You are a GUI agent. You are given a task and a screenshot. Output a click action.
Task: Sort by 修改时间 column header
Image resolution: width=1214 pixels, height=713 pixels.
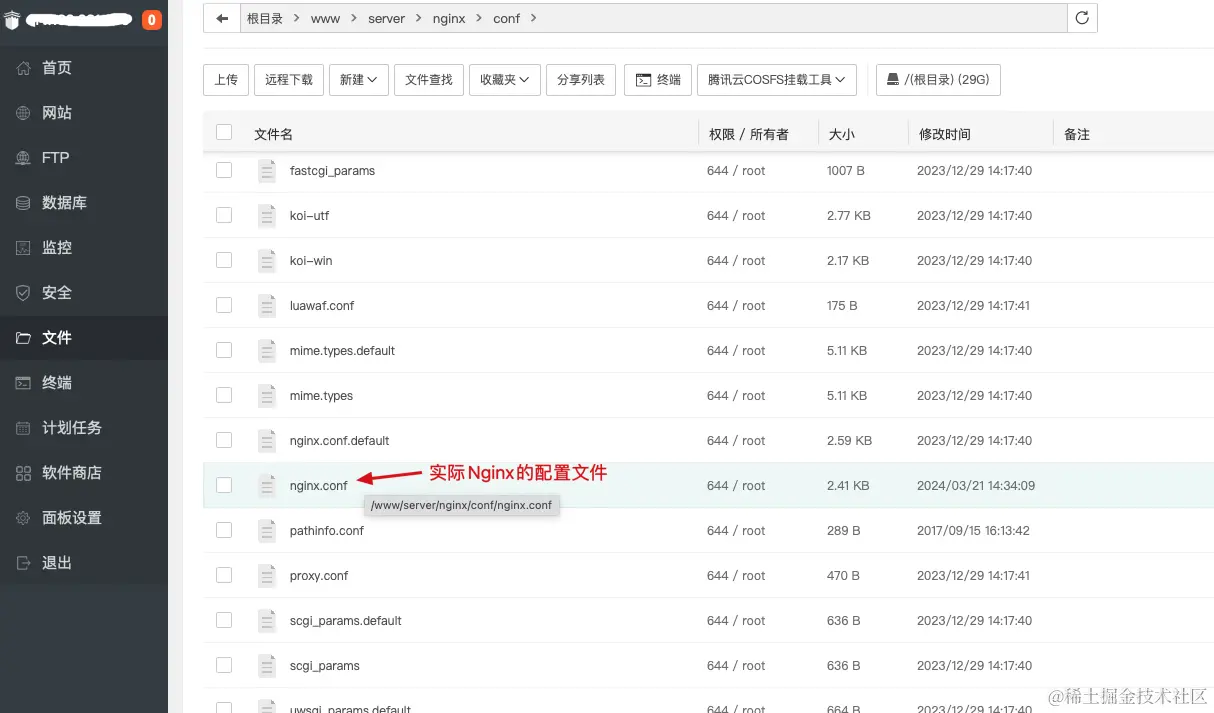(945, 134)
